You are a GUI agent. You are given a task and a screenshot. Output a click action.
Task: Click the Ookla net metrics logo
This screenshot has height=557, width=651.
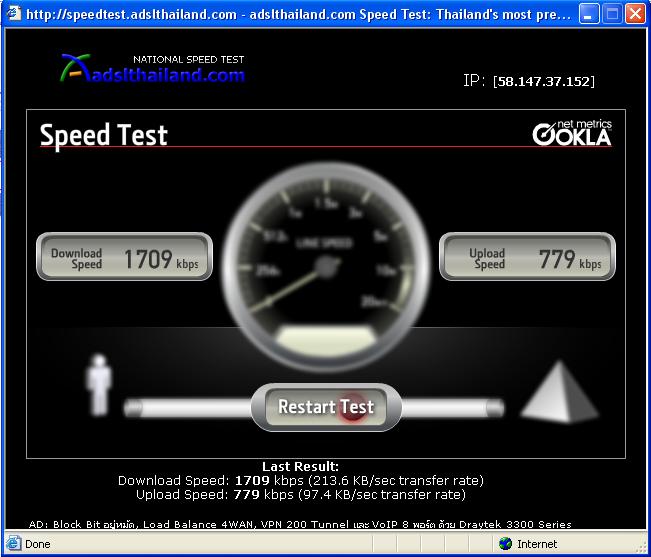(x=572, y=133)
